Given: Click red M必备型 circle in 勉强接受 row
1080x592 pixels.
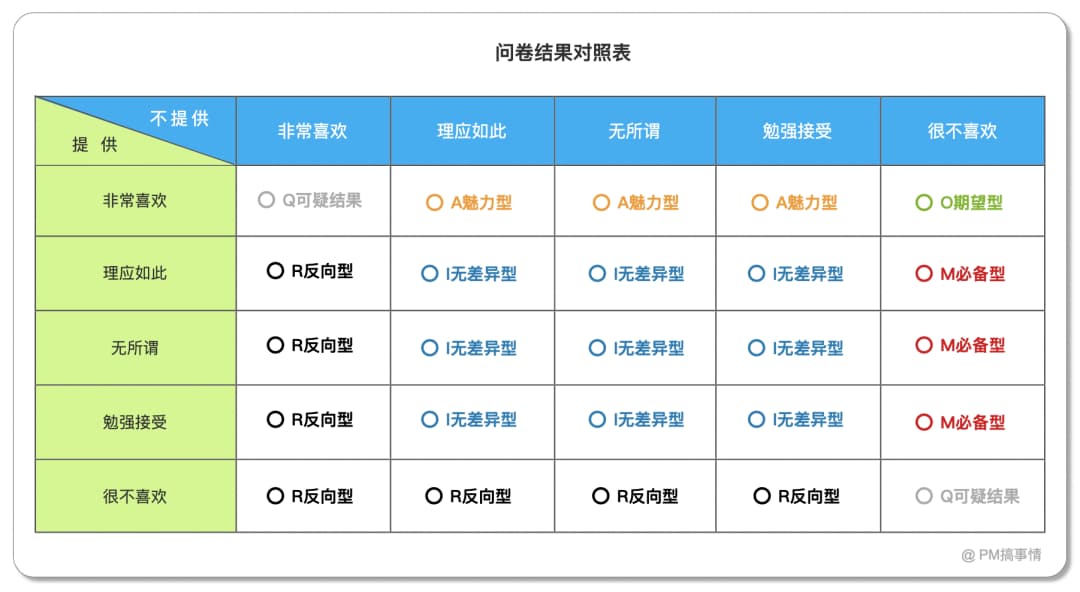Looking at the screenshot, I should 924,421.
